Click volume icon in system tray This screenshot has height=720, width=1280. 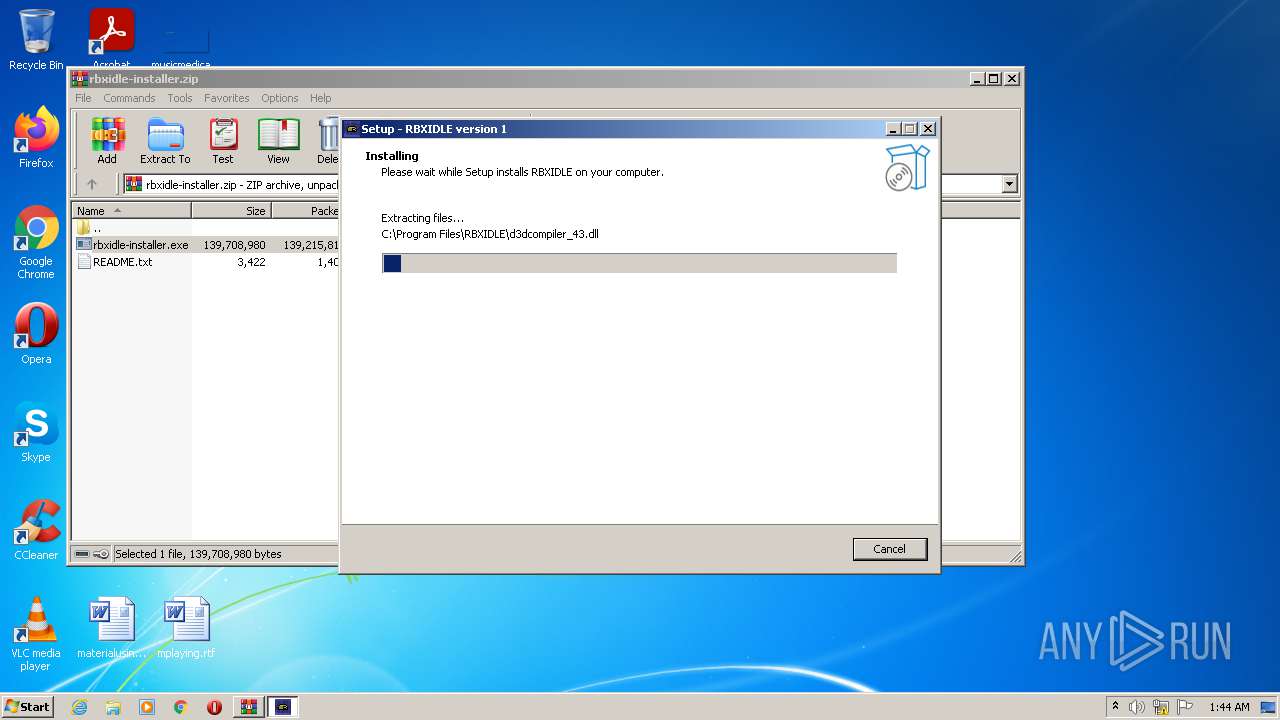tap(1137, 707)
